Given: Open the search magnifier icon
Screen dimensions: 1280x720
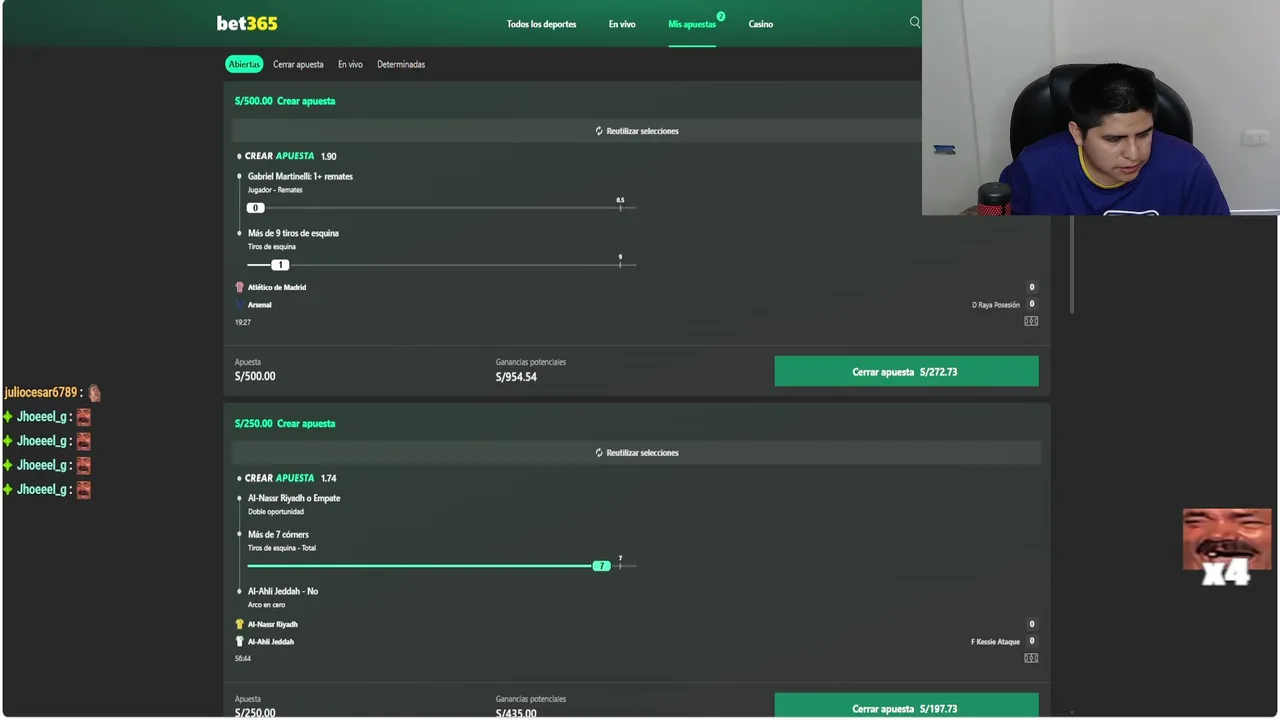Looking at the screenshot, I should pos(914,22).
